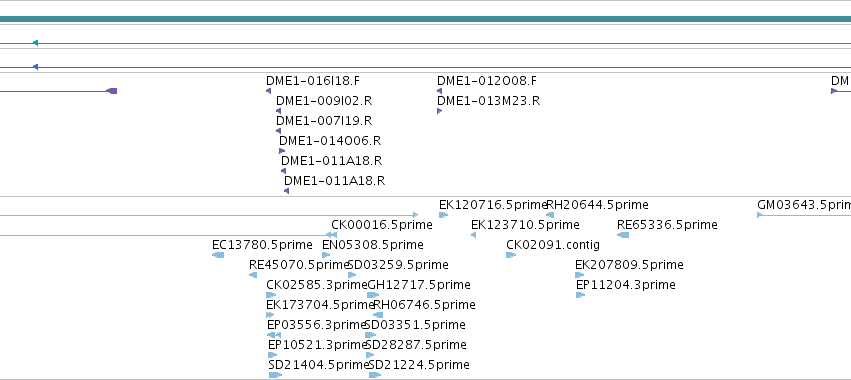
Task: Click the double arrow under EK173704.5prime
Action: pyautogui.click(x=270, y=315)
